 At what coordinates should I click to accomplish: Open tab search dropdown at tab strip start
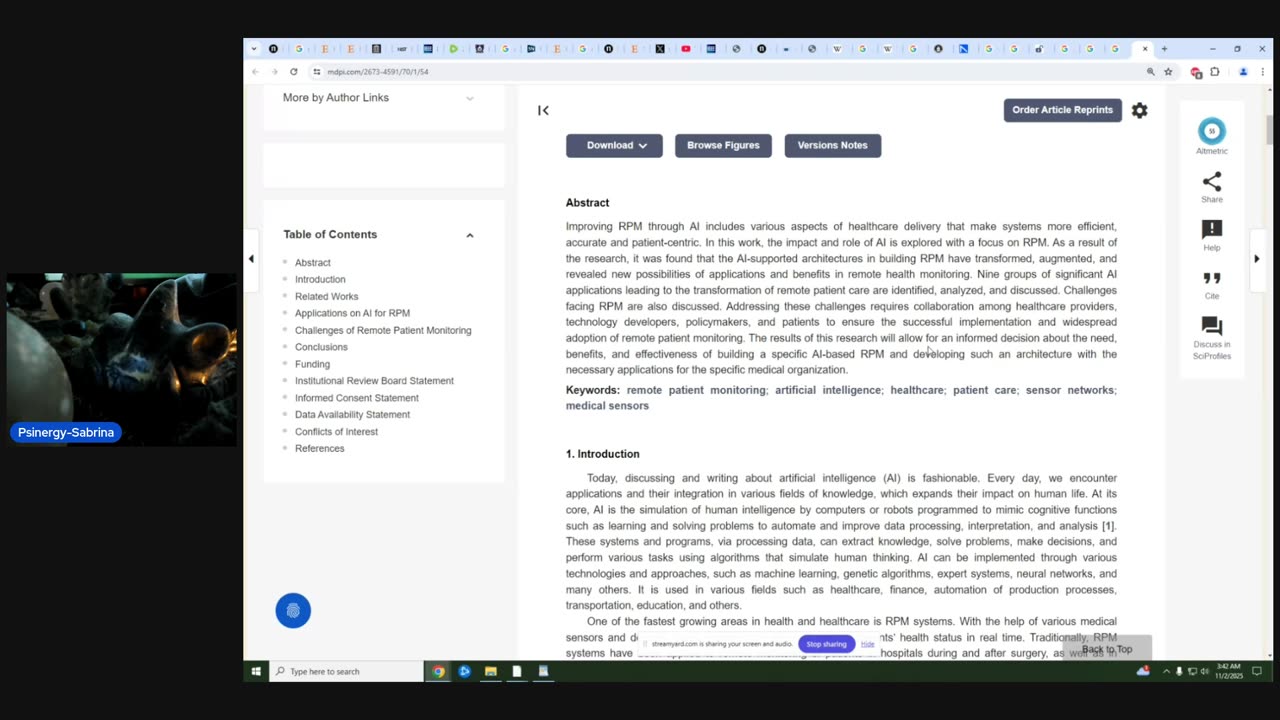click(x=254, y=49)
